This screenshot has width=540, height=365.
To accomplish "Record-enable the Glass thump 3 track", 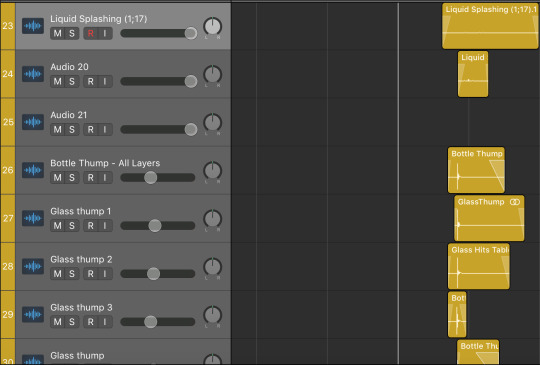I will (90, 322).
